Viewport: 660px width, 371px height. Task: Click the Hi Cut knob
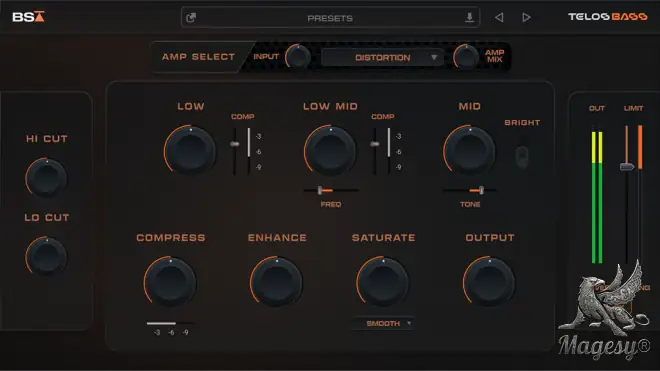pos(46,178)
